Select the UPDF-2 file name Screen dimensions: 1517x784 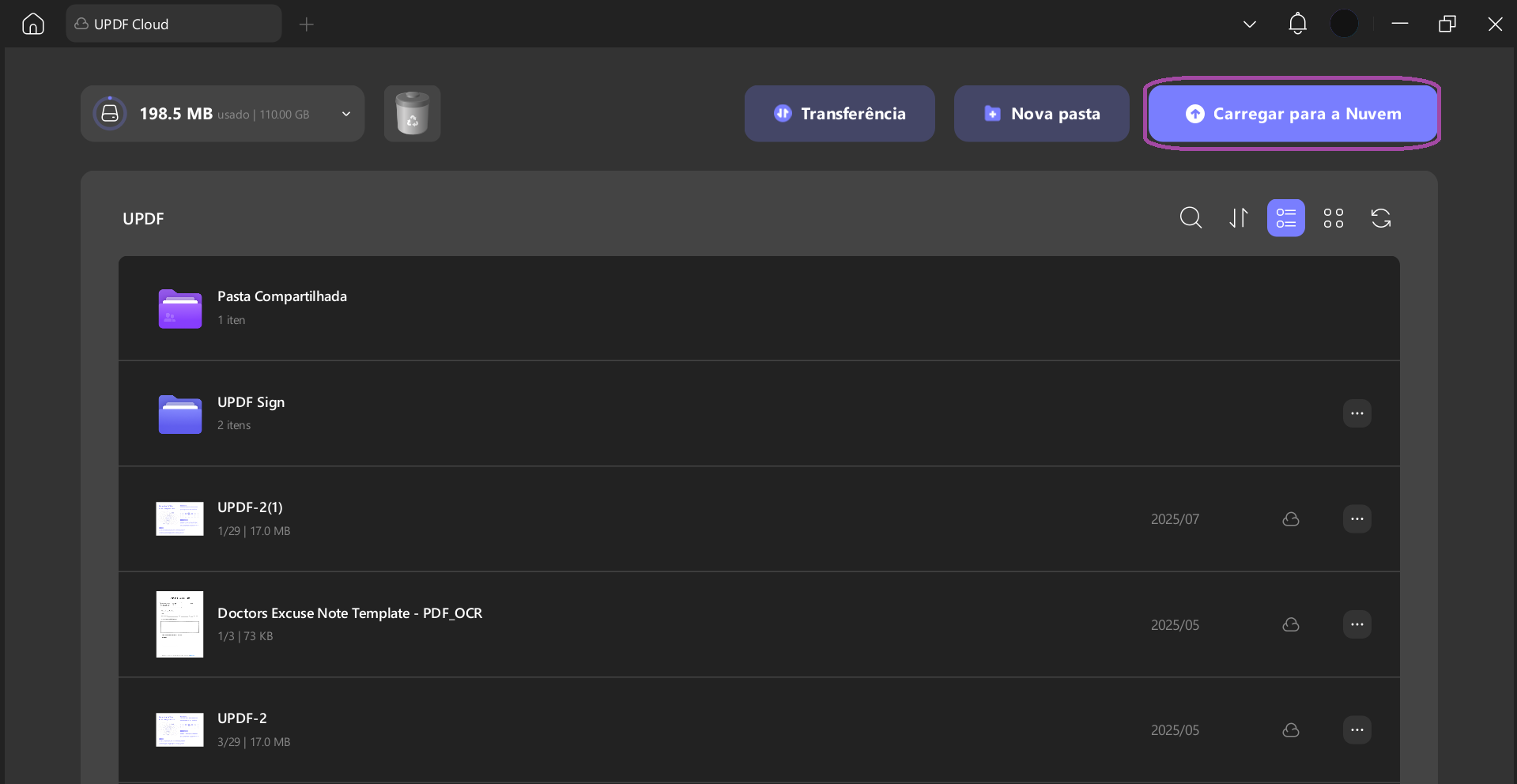click(242, 718)
